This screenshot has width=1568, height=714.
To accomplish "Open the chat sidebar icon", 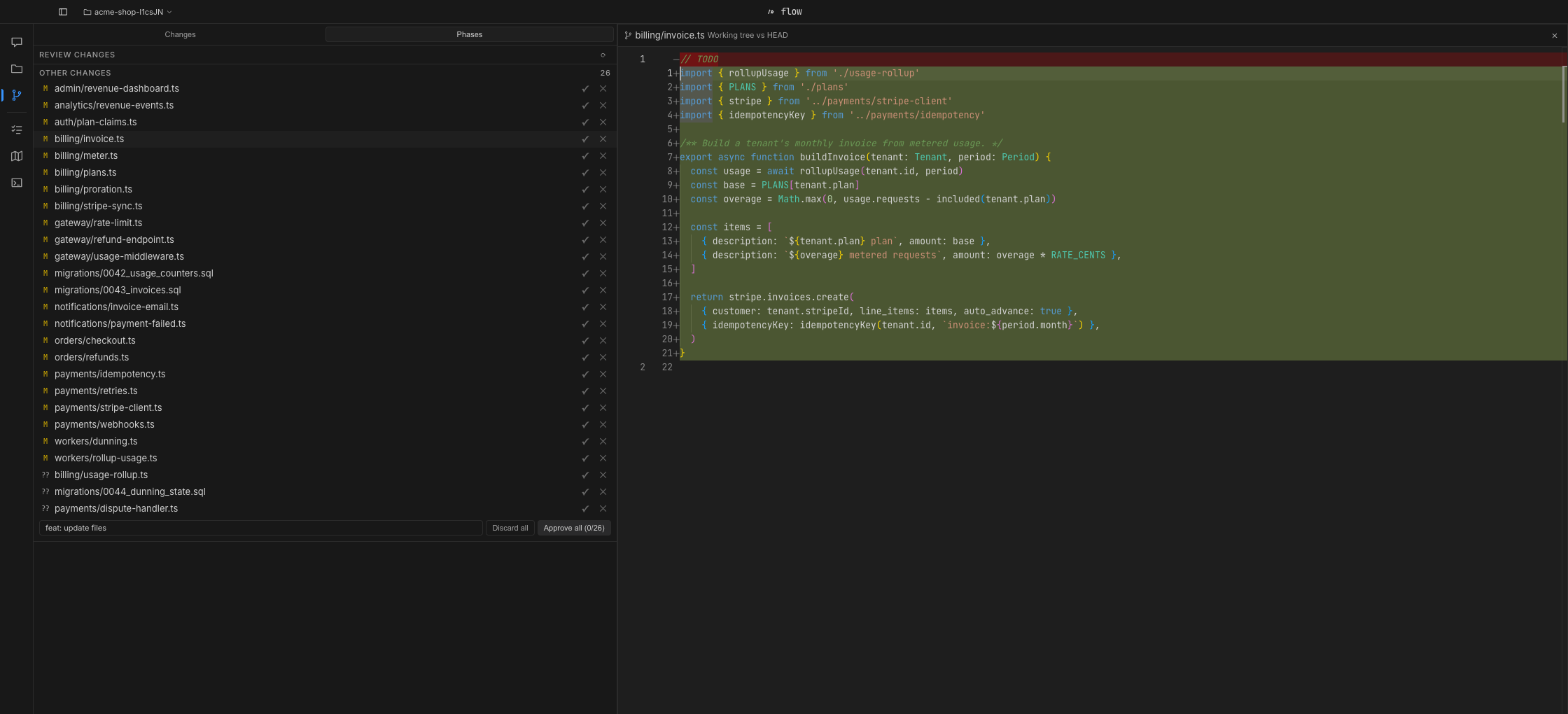I will tap(17, 43).
